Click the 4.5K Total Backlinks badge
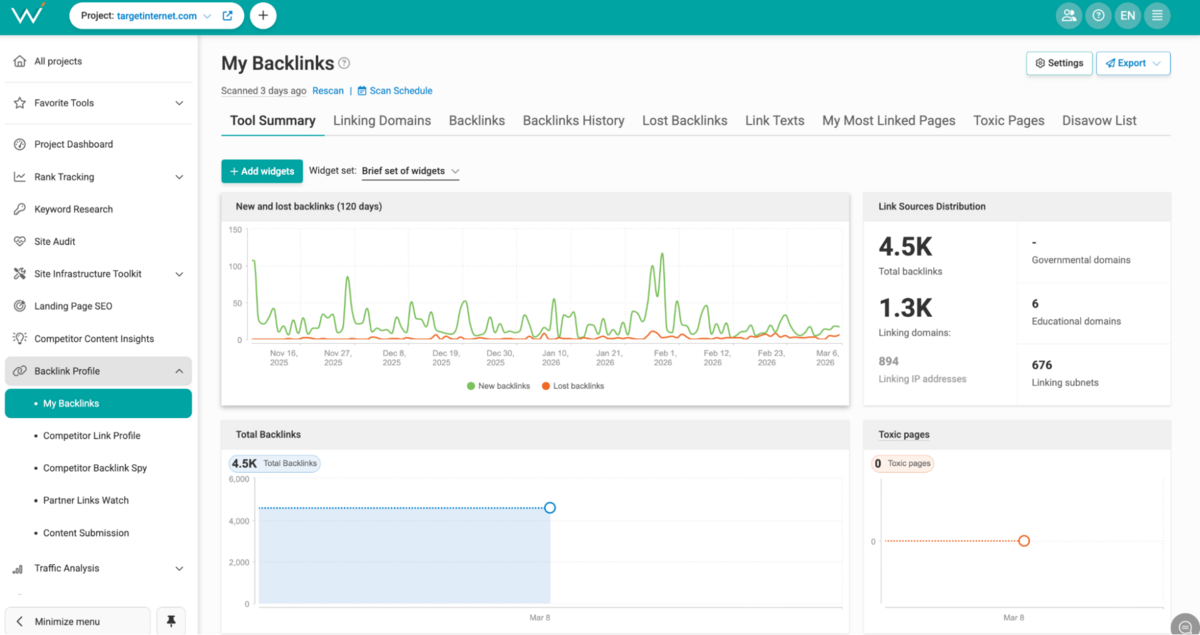The width and height of the screenshot is (1200, 635). click(275, 463)
